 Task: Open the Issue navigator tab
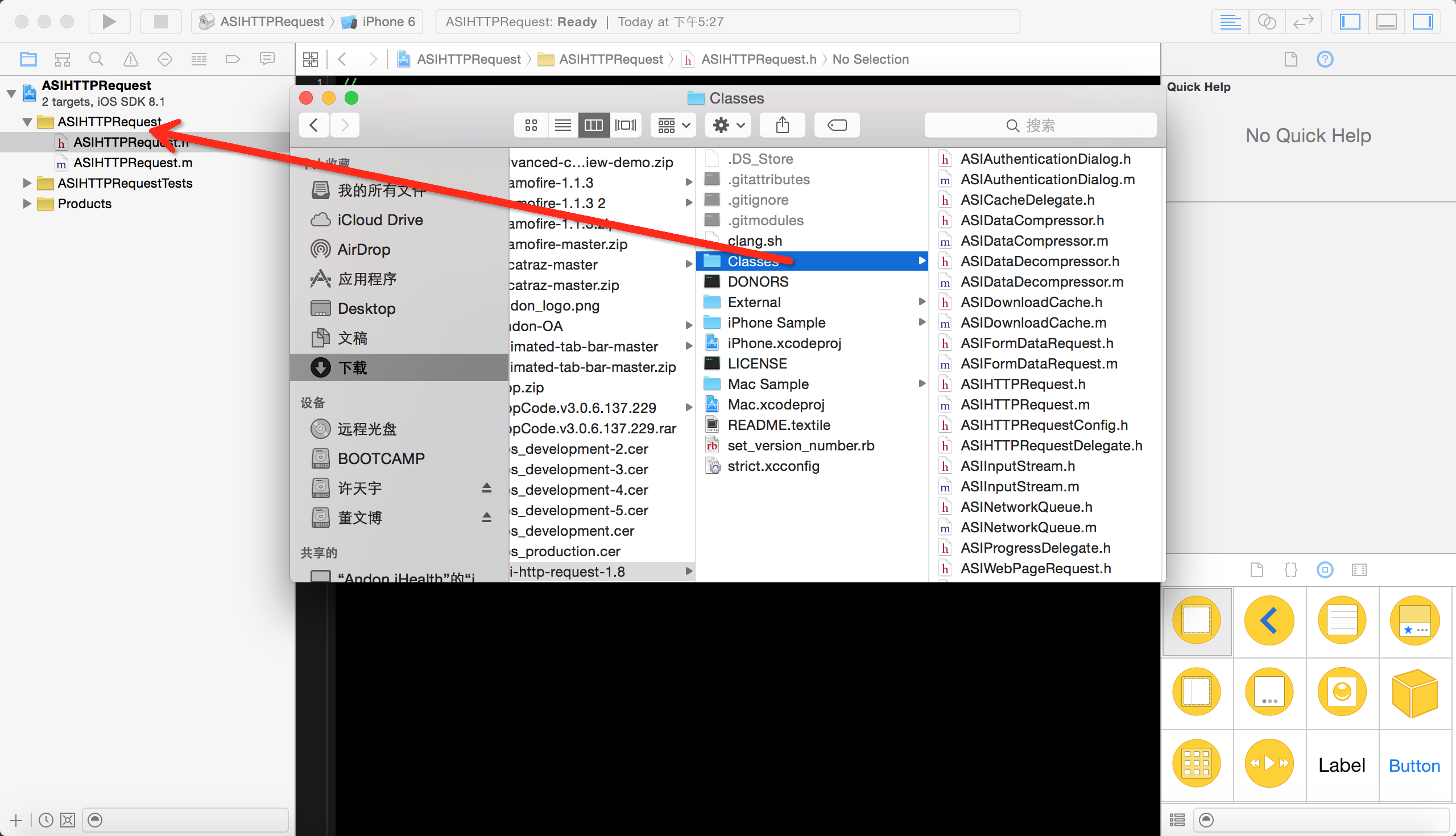130,59
